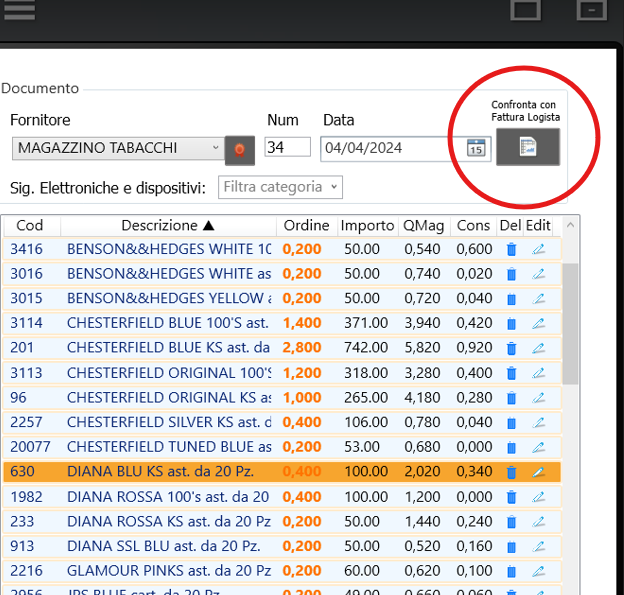Click Importo 742.00 cell

(366, 348)
